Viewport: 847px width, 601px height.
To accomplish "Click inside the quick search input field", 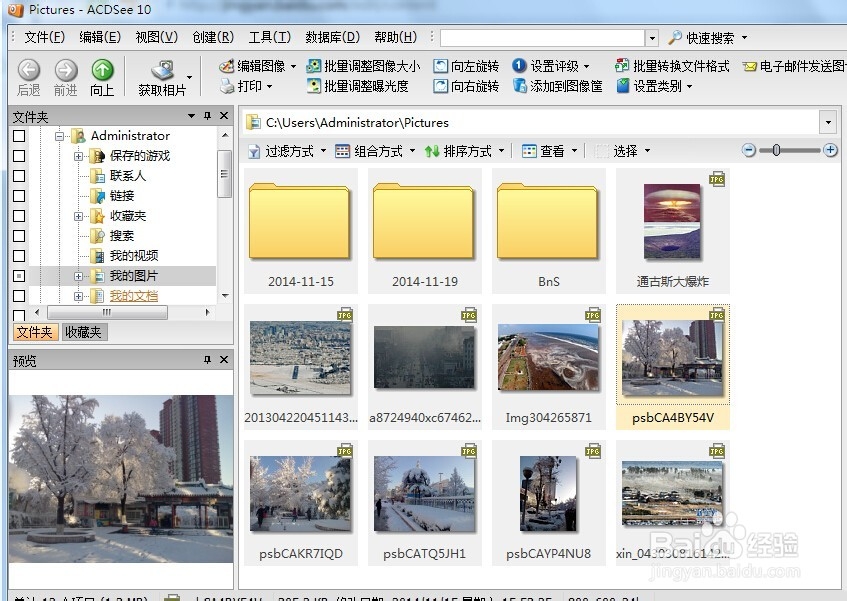I will coord(542,37).
